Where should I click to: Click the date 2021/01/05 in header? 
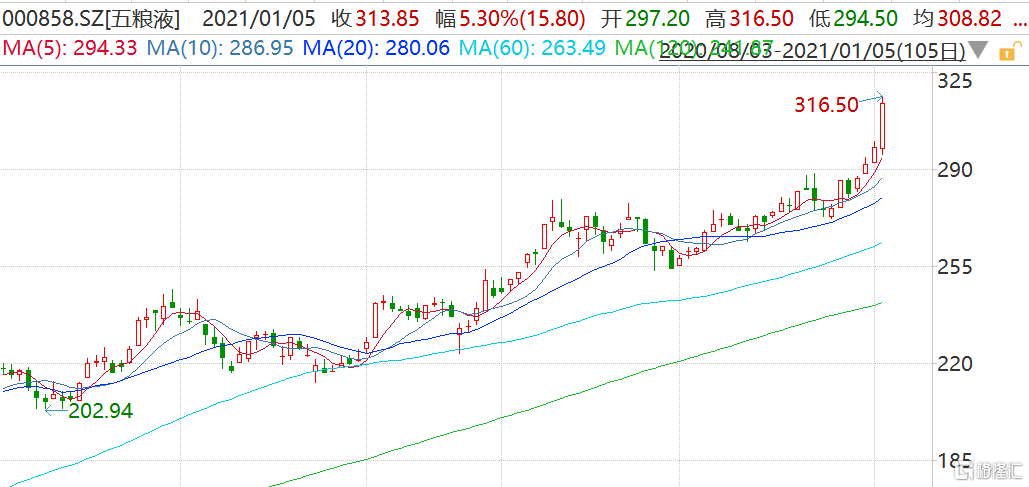[260, 19]
